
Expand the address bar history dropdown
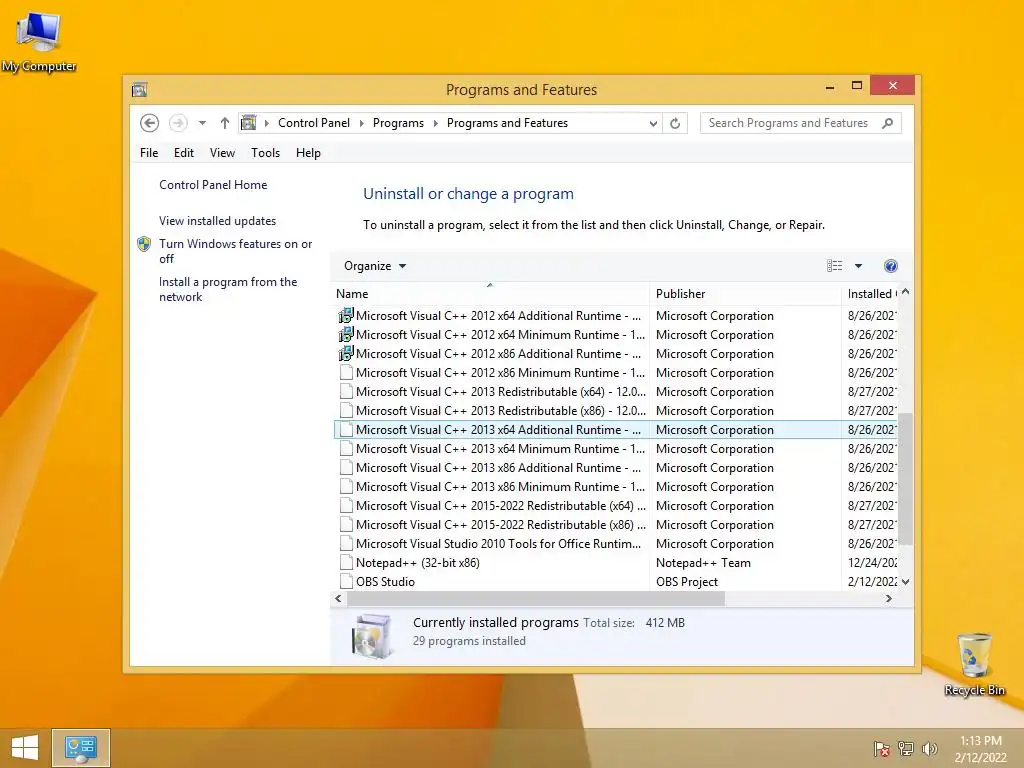[x=652, y=123]
